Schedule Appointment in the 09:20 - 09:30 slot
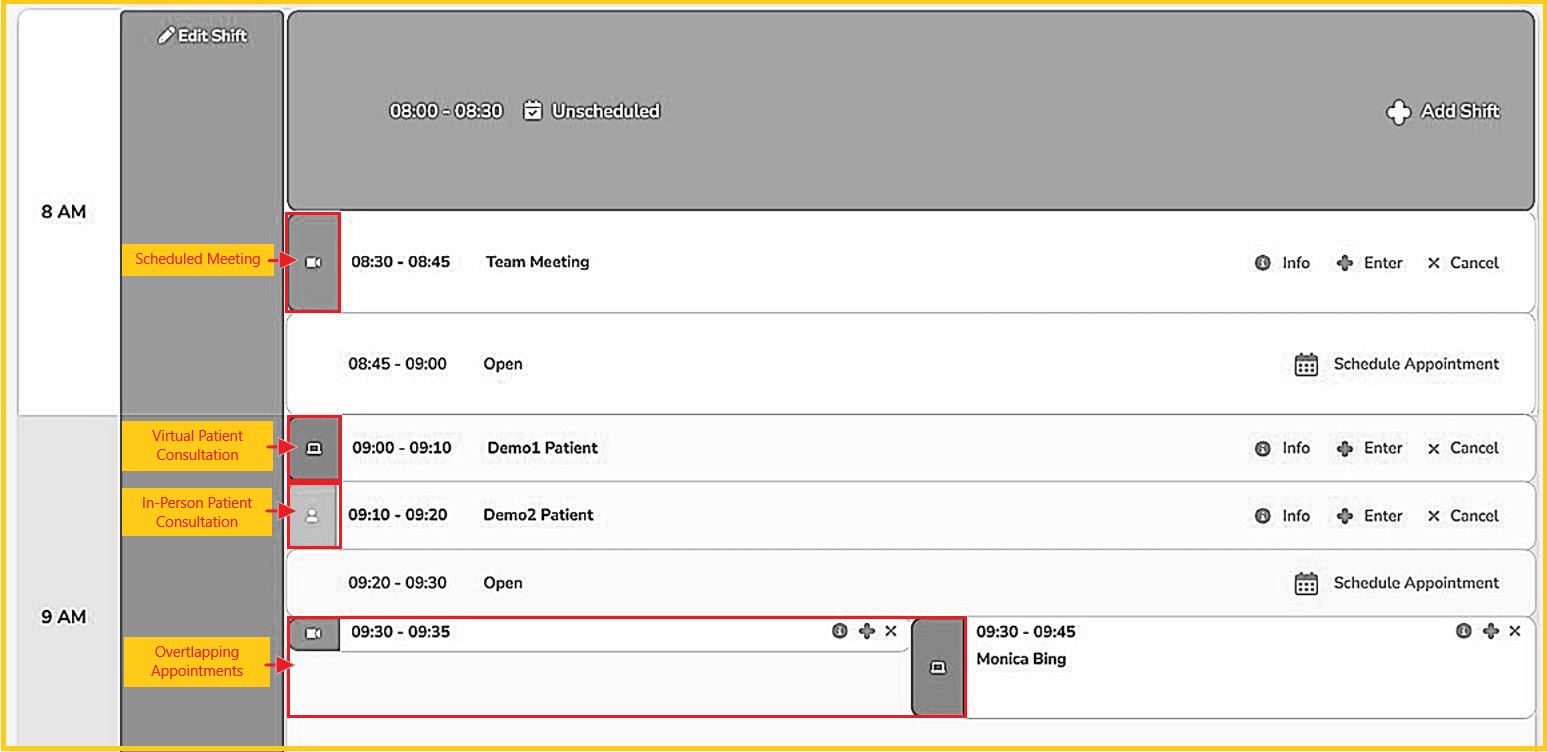This screenshot has width=1547, height=752. point(1397,583)
